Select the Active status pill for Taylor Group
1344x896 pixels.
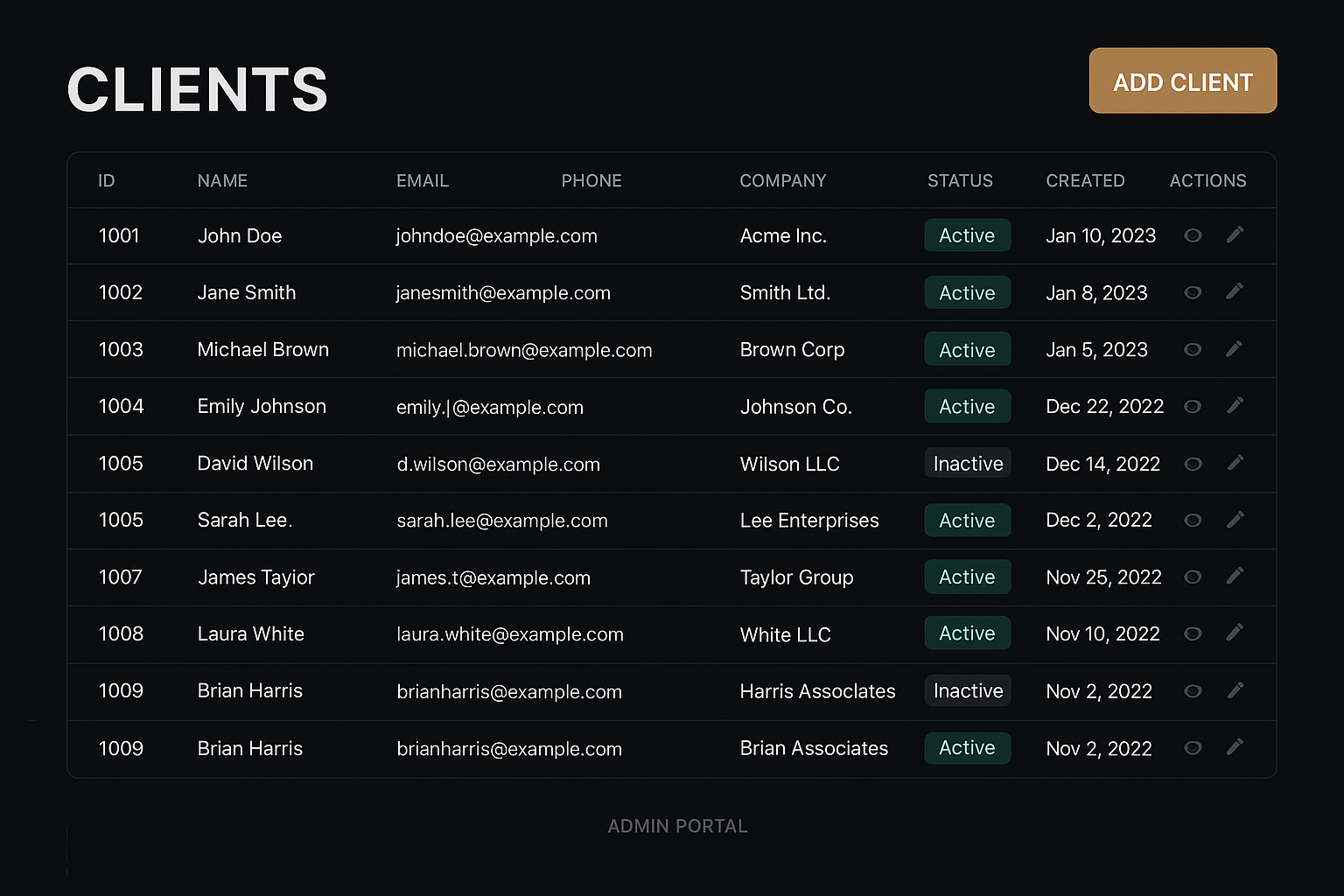967,577
